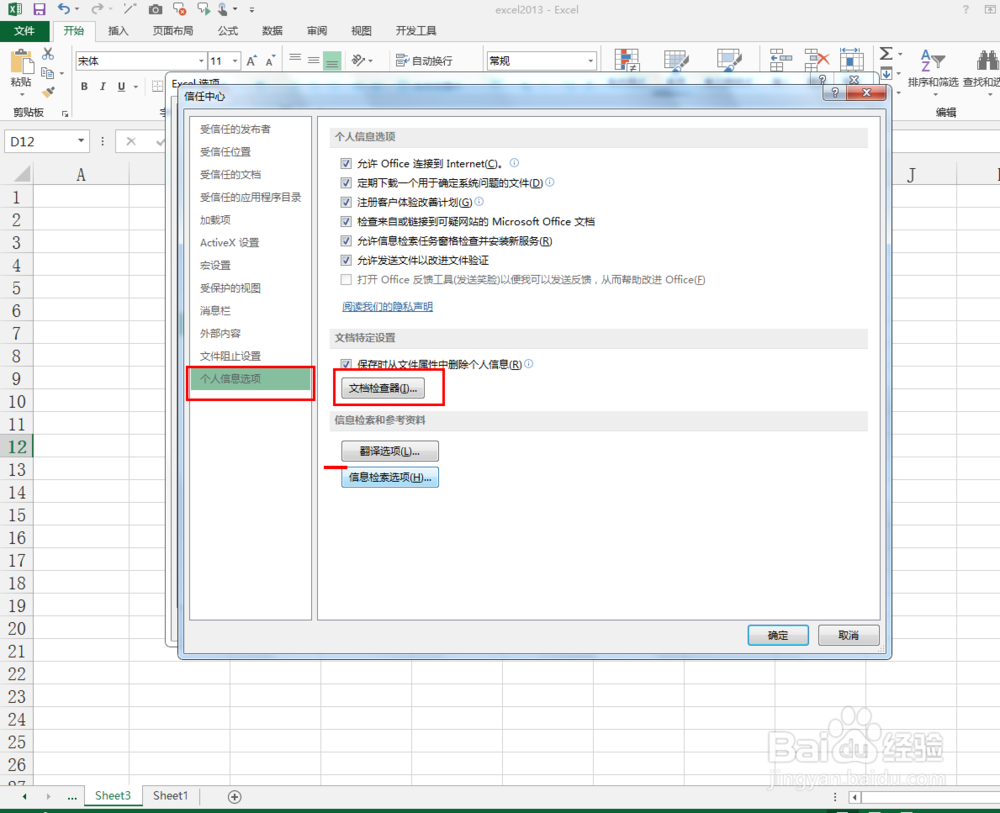Click the camera screenshot icon in Quick Access Toolbar
This screenshot has height=813, width=1000.
click(x=155, y=9)
